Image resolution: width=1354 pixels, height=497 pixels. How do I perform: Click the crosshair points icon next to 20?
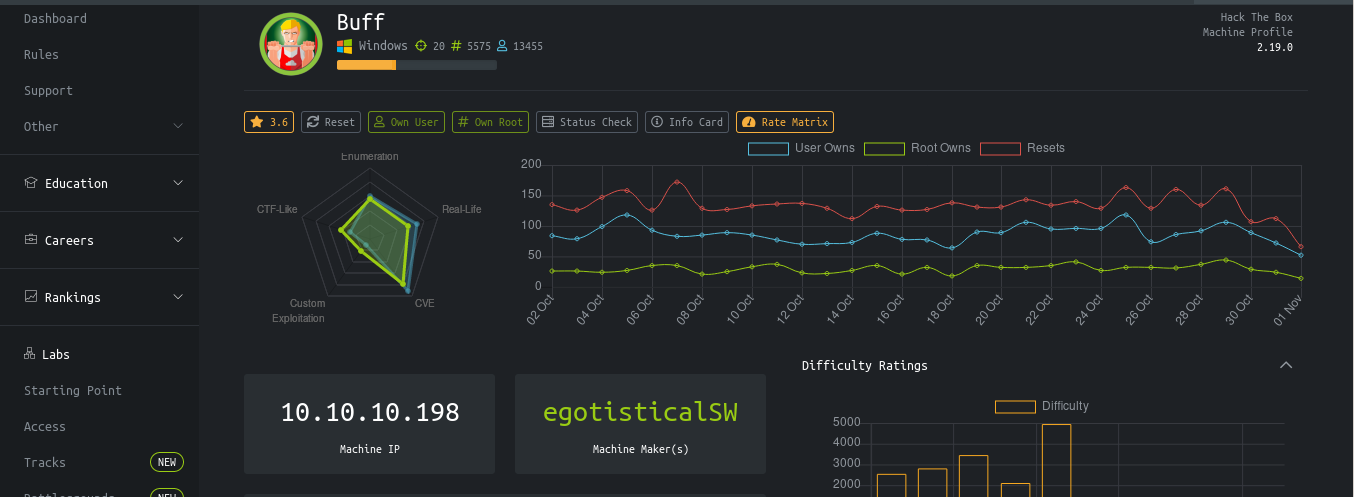tap(421, 46)
